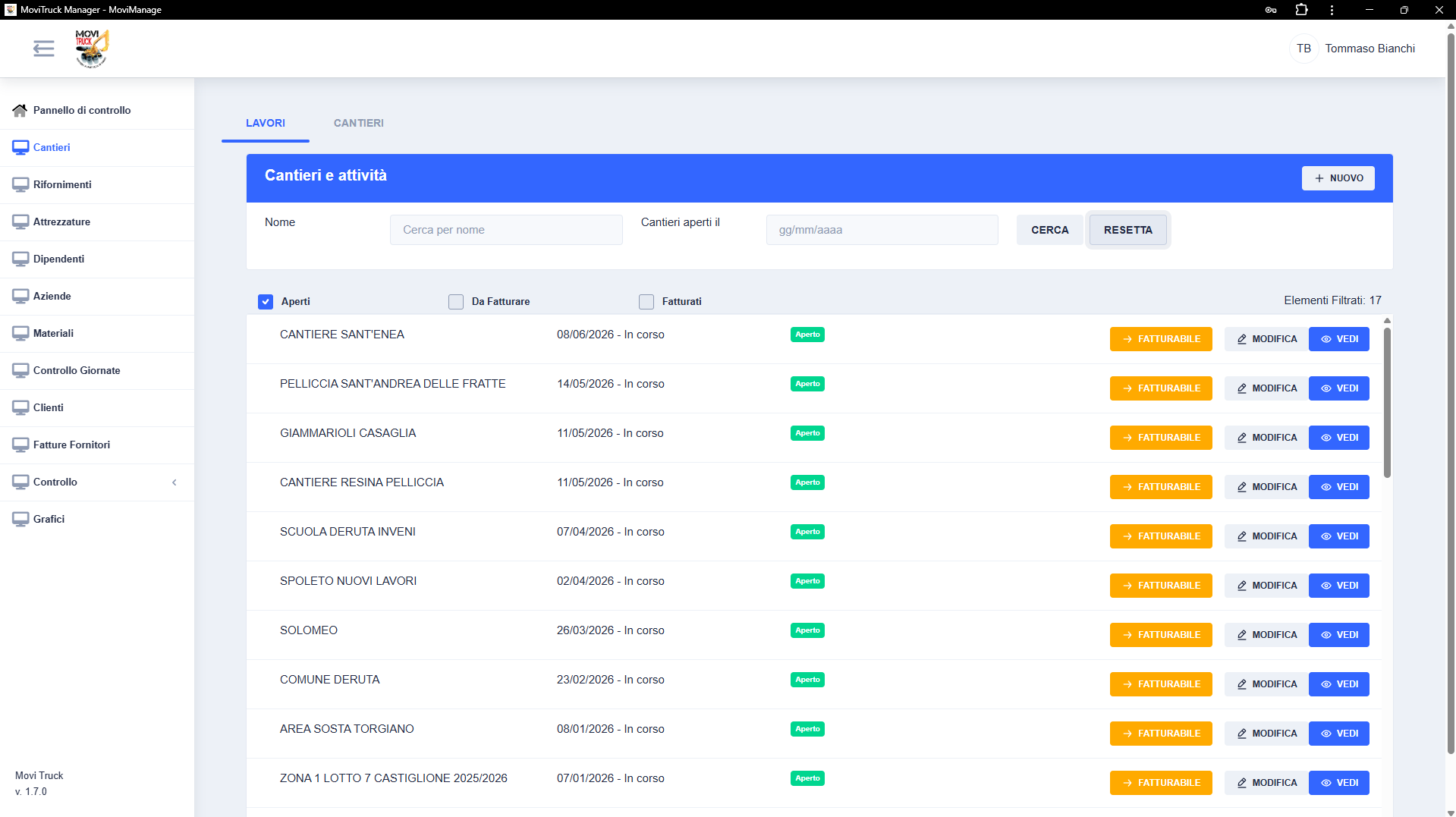Image resolution: width=1456 pixels, height=817 pixels.
Task: Go to Pannello di controllo
Action: pos(97,111)
